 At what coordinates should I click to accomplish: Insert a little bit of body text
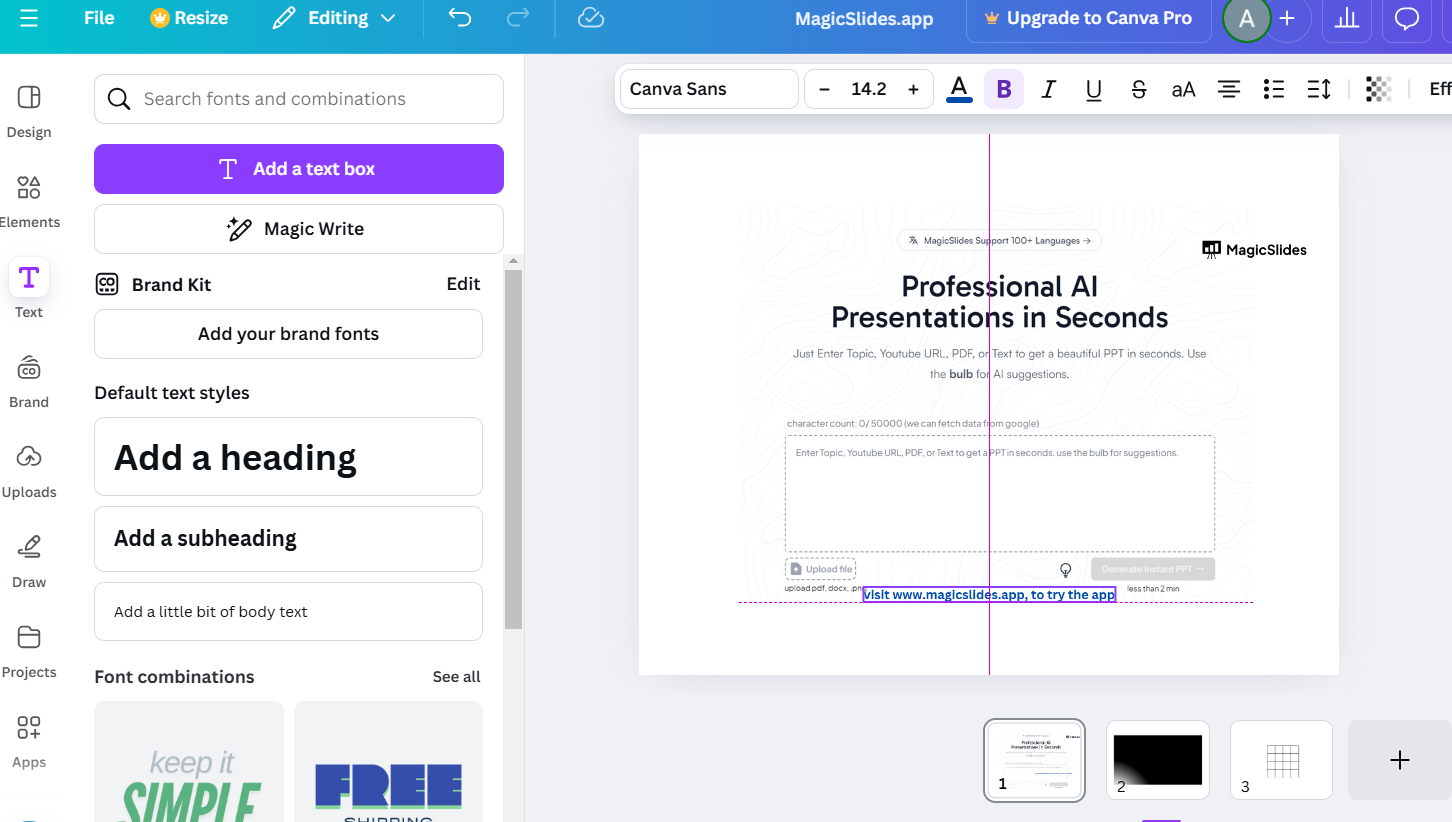288,612
